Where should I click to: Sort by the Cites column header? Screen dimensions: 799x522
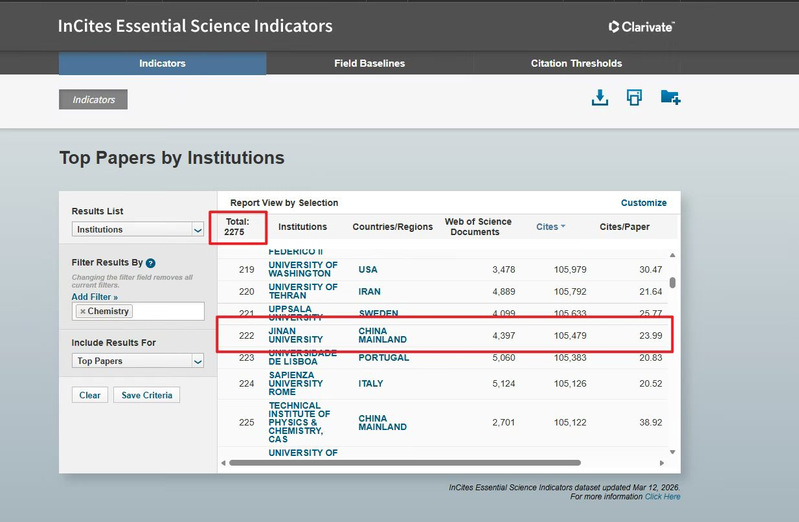550,227
